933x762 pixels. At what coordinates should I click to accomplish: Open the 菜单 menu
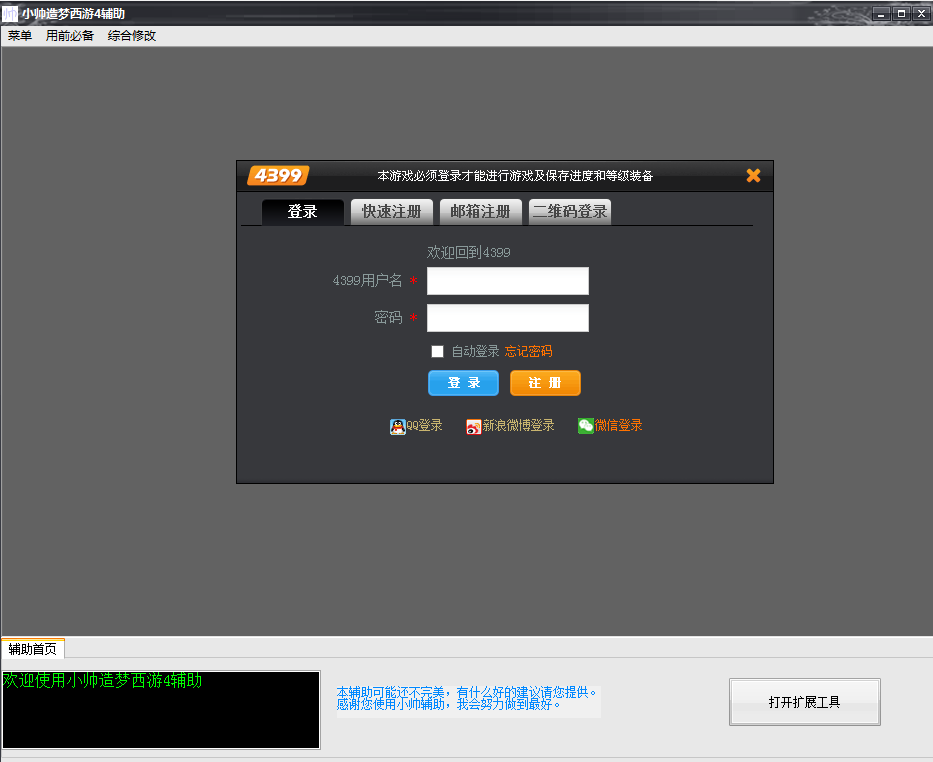point(20,36)
